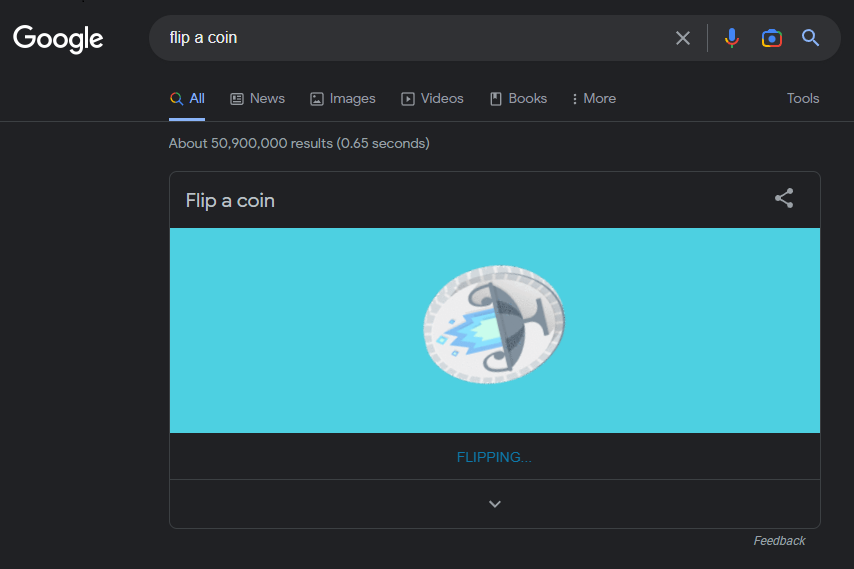The height and width of the screenshot is (569, 854).
Task: Clear the search box with X
Action: point(682,38)
